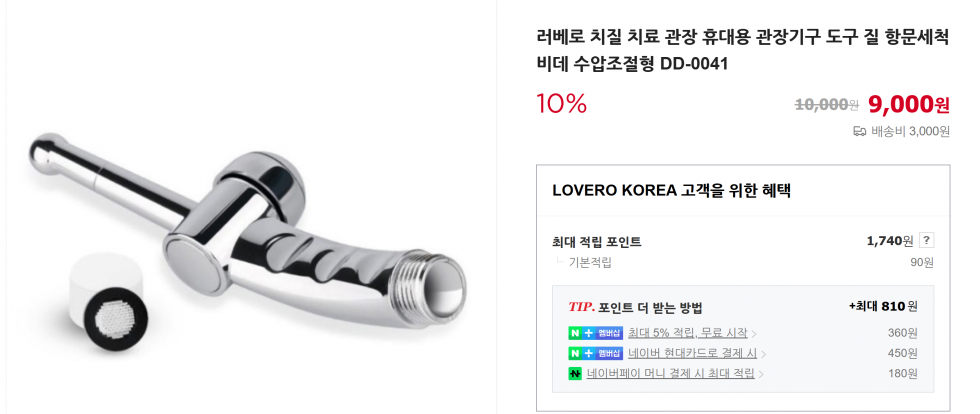Click the green Naver Pay icon beside 네이버페이 머니
980x414 pixels.
point(575,373)
